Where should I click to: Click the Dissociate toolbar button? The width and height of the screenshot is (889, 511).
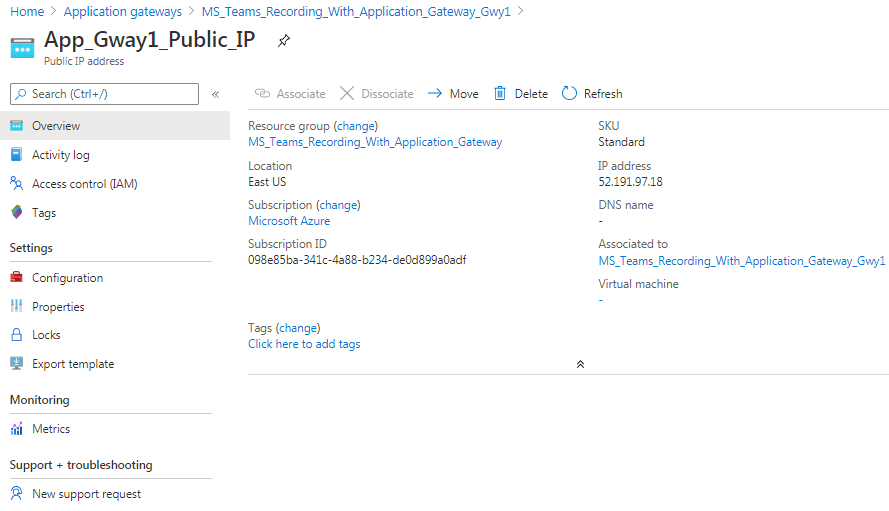376,94
